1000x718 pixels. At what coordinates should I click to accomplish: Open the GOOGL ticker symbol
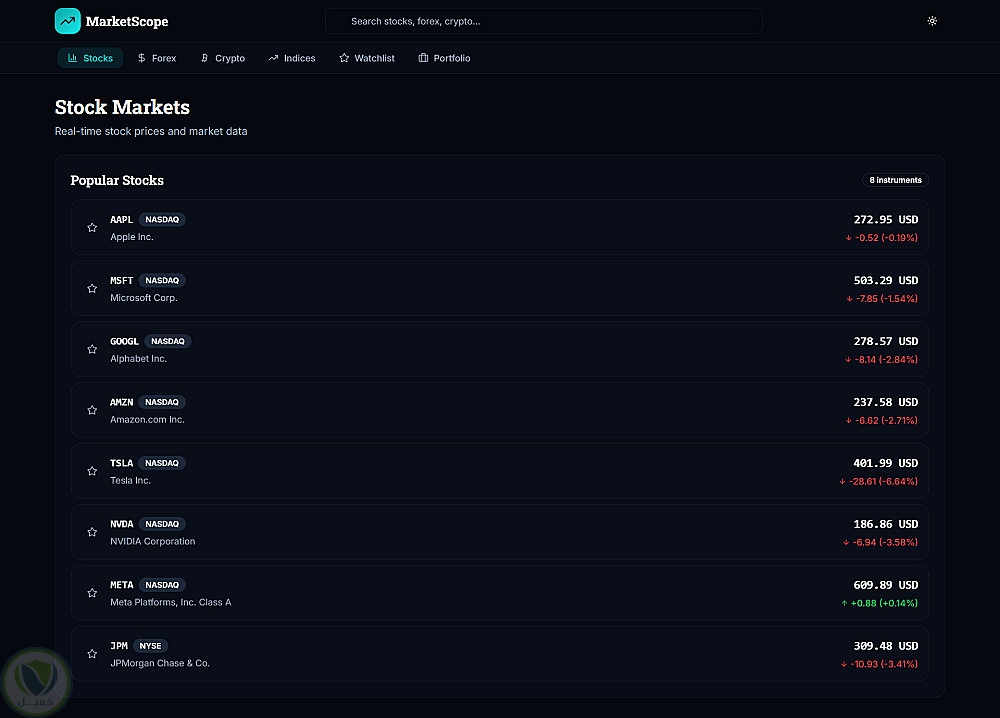124,341
